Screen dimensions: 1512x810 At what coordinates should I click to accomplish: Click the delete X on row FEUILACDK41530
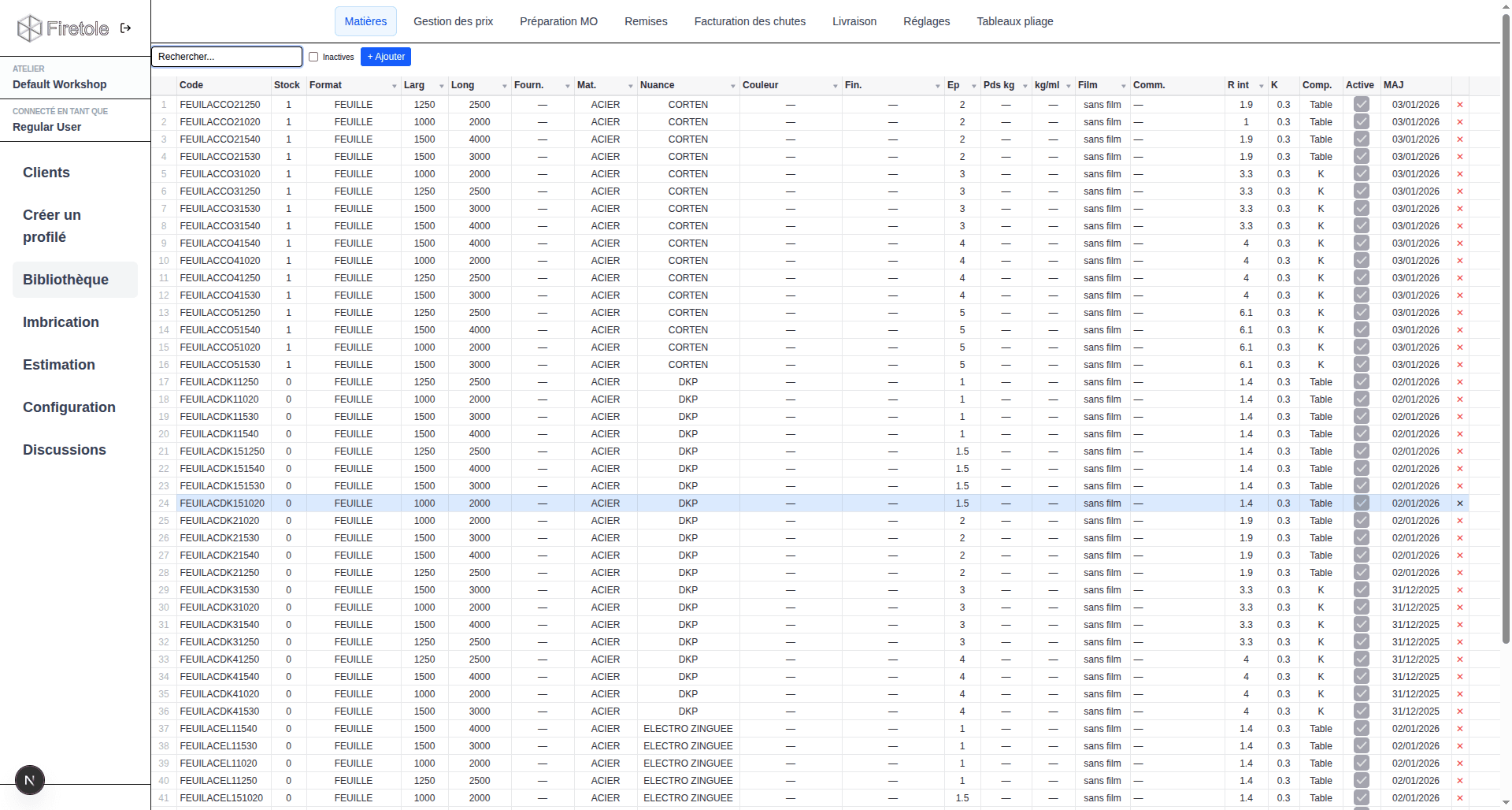(x=1460, y=712)
